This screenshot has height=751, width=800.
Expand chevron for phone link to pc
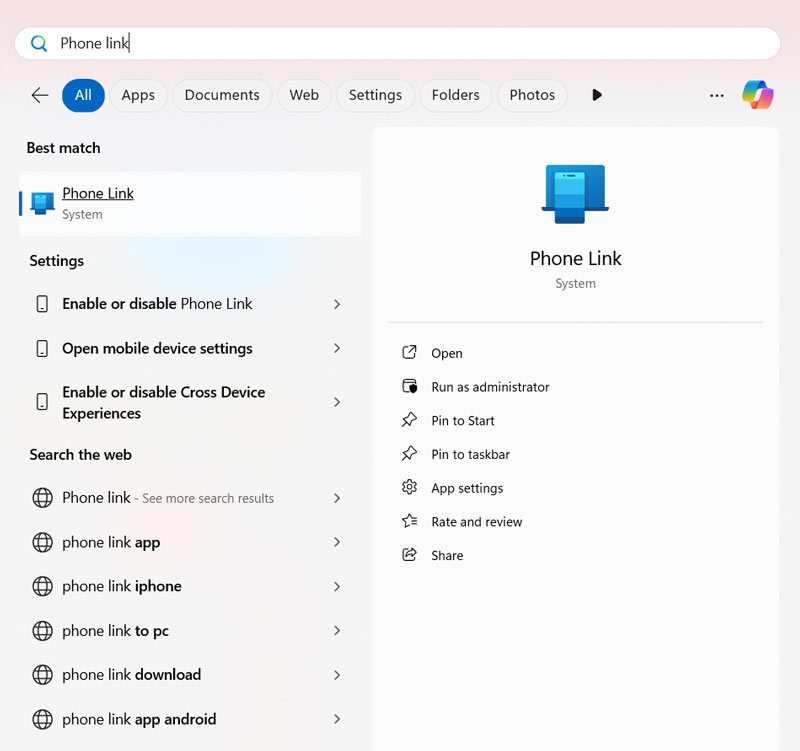click(337, 631)
